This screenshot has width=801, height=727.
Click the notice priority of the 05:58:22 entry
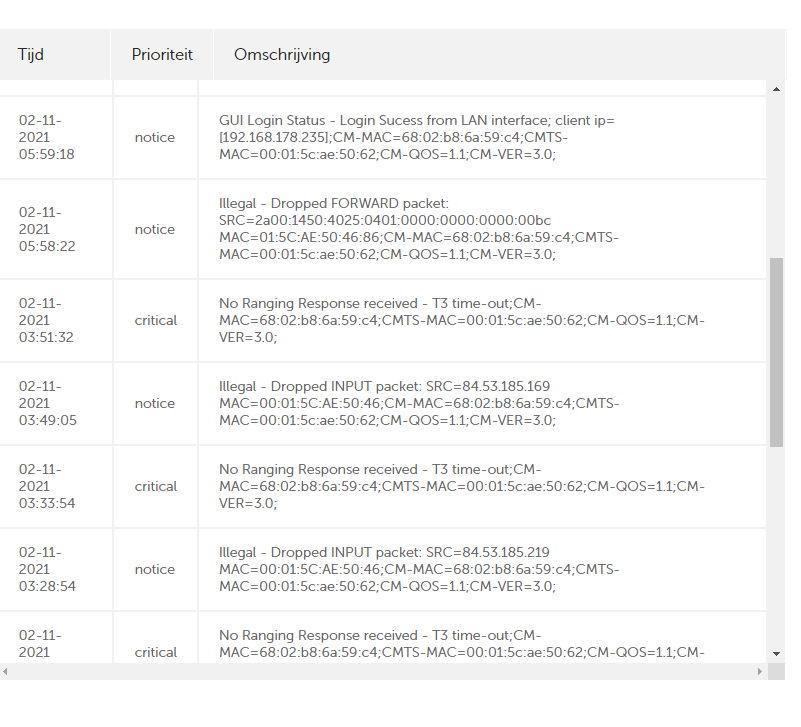[155, 229]
